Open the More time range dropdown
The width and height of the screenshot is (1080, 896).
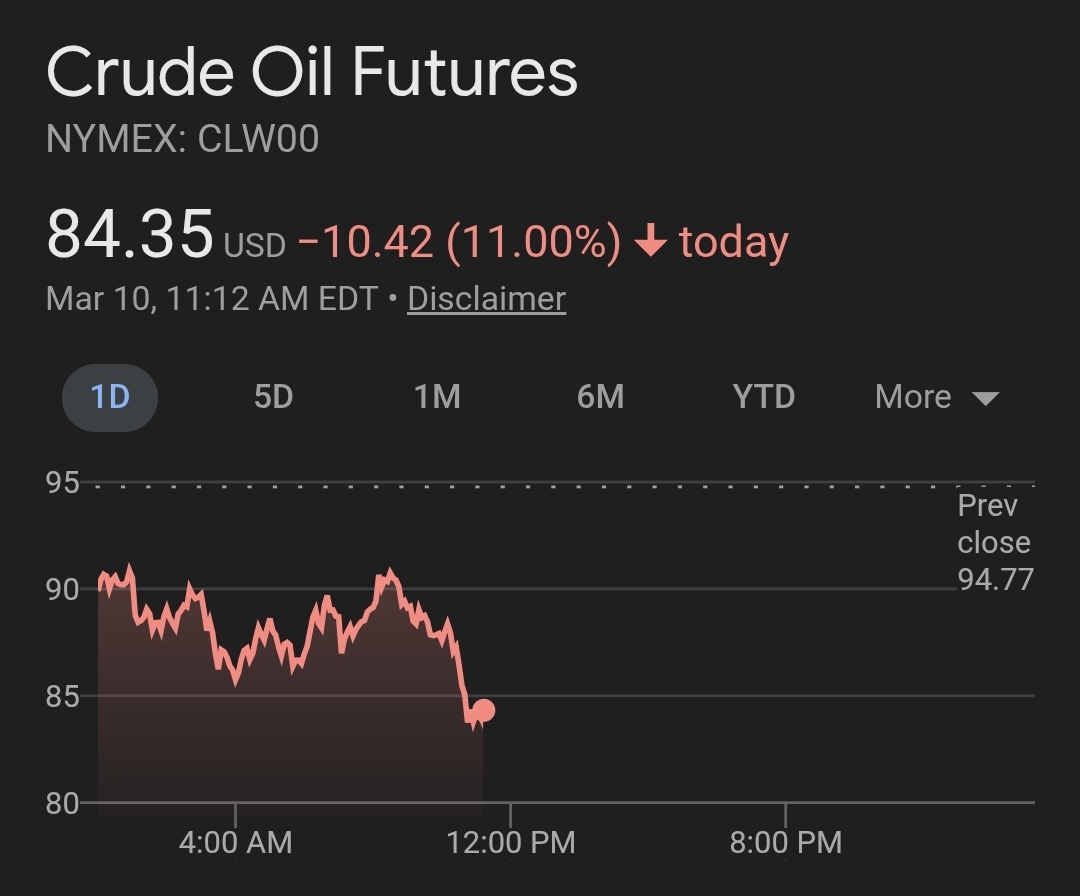click(936, 397)
